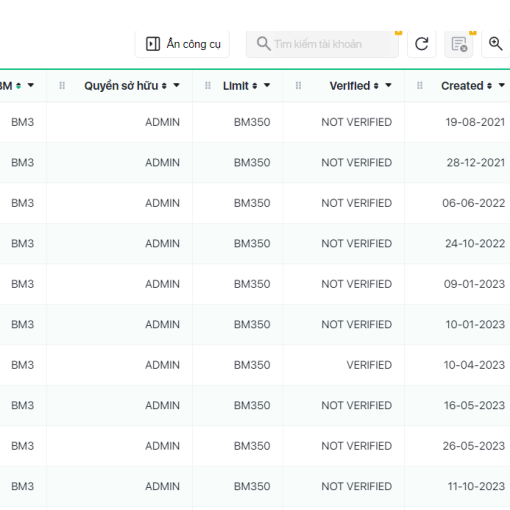Click the Created column header label
Viewport: 510px width, 510px height.
click(462, 86)
